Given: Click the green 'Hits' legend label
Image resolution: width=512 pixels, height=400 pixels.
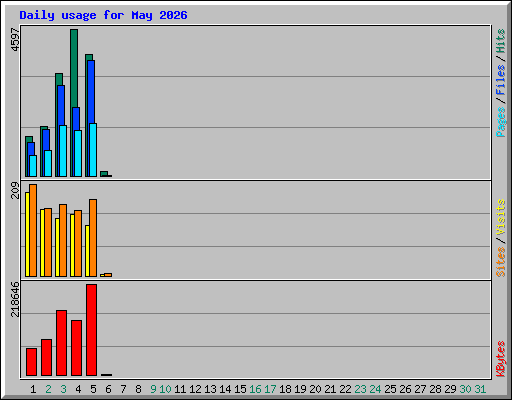Looking at the screenshot, I should click(501, 41).
